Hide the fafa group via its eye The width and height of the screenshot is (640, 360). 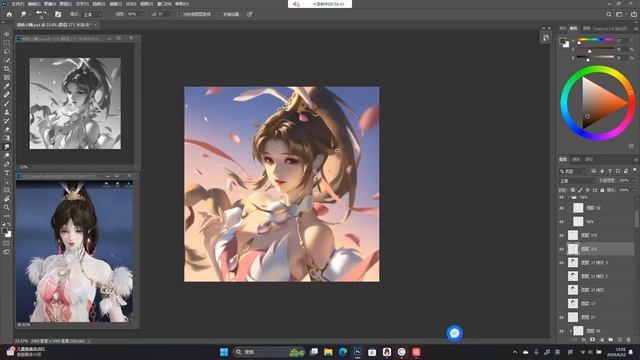pos(562,197)
